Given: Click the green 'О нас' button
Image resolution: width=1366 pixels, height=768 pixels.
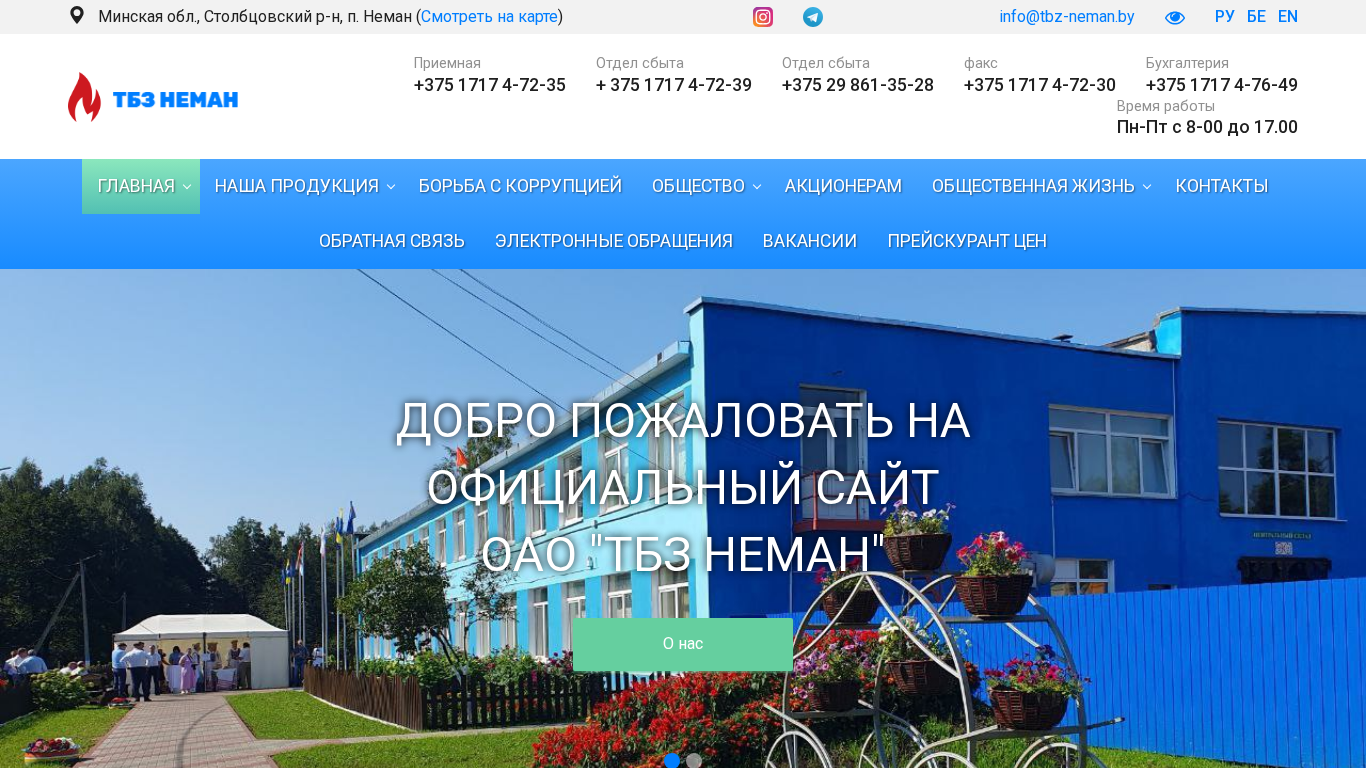Looking at the screenshot, I should (683, 644).
